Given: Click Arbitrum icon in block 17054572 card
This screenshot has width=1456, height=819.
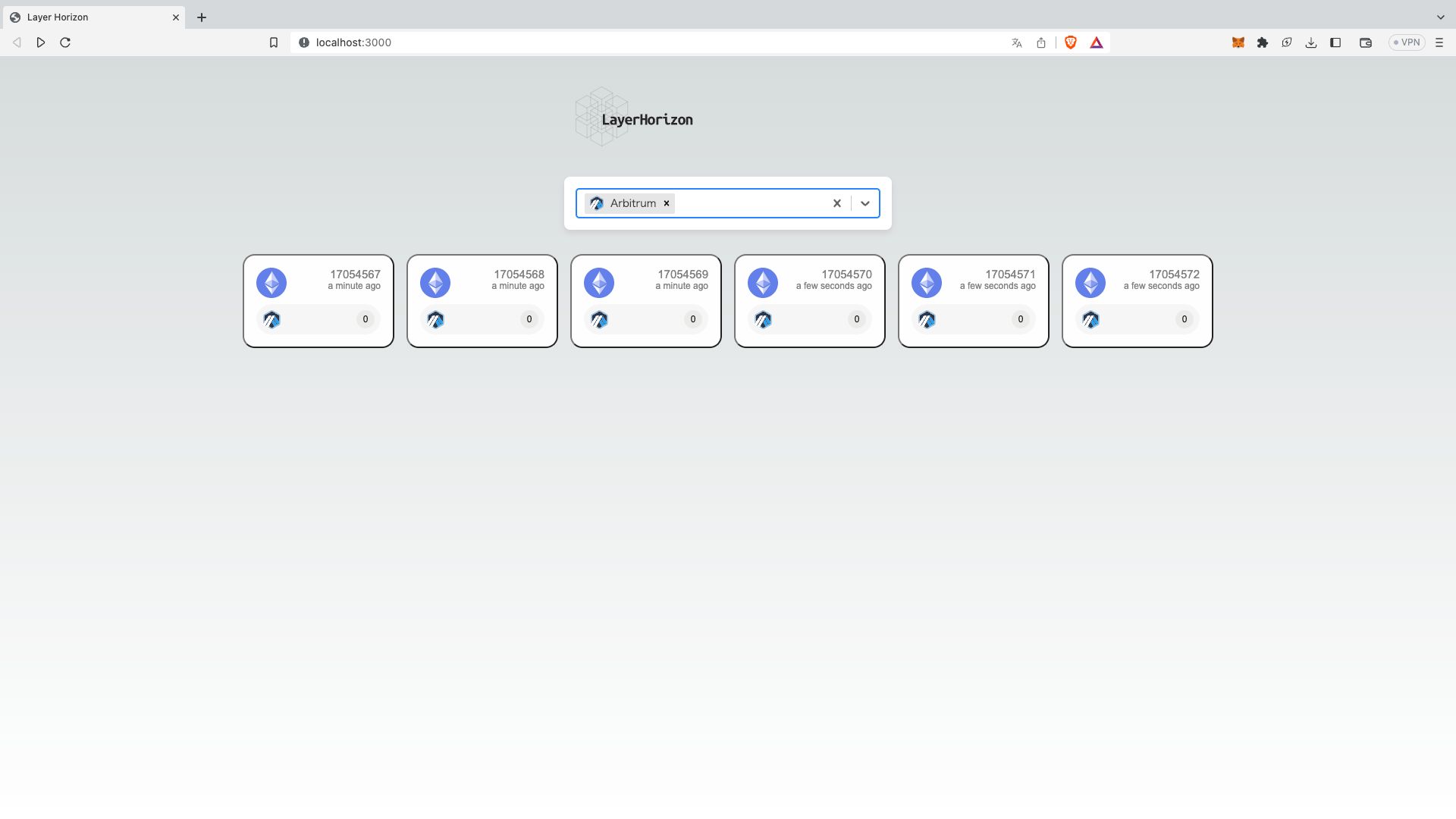Looking at the screenshot, I should pos(1090,319).
